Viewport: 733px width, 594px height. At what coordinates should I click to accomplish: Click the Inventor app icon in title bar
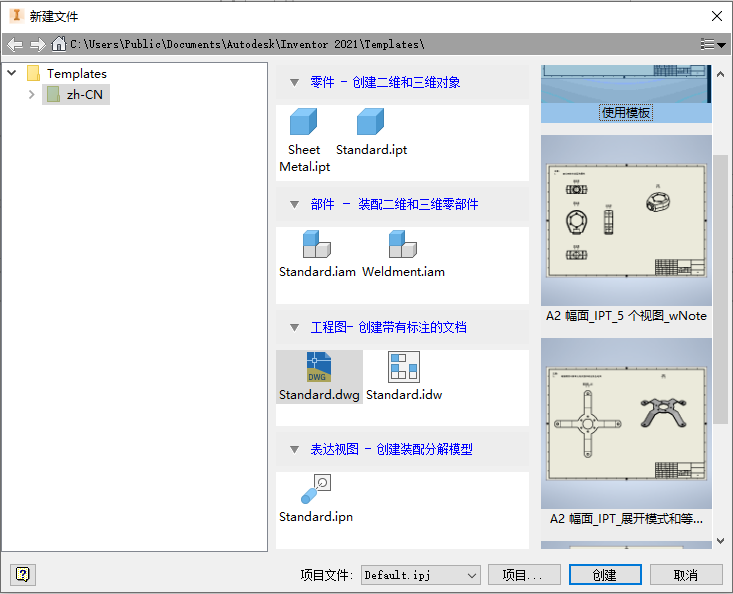[x=16, y=15]
